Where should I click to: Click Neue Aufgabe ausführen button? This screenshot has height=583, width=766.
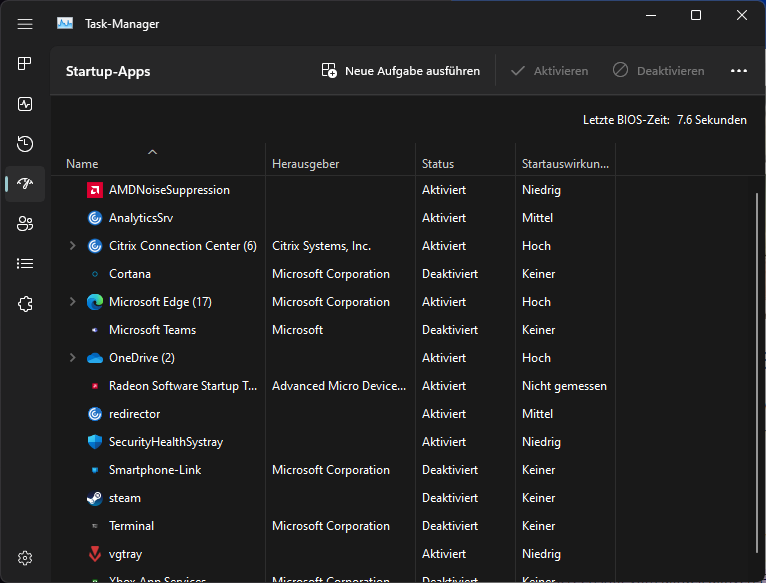pos(400,71)
